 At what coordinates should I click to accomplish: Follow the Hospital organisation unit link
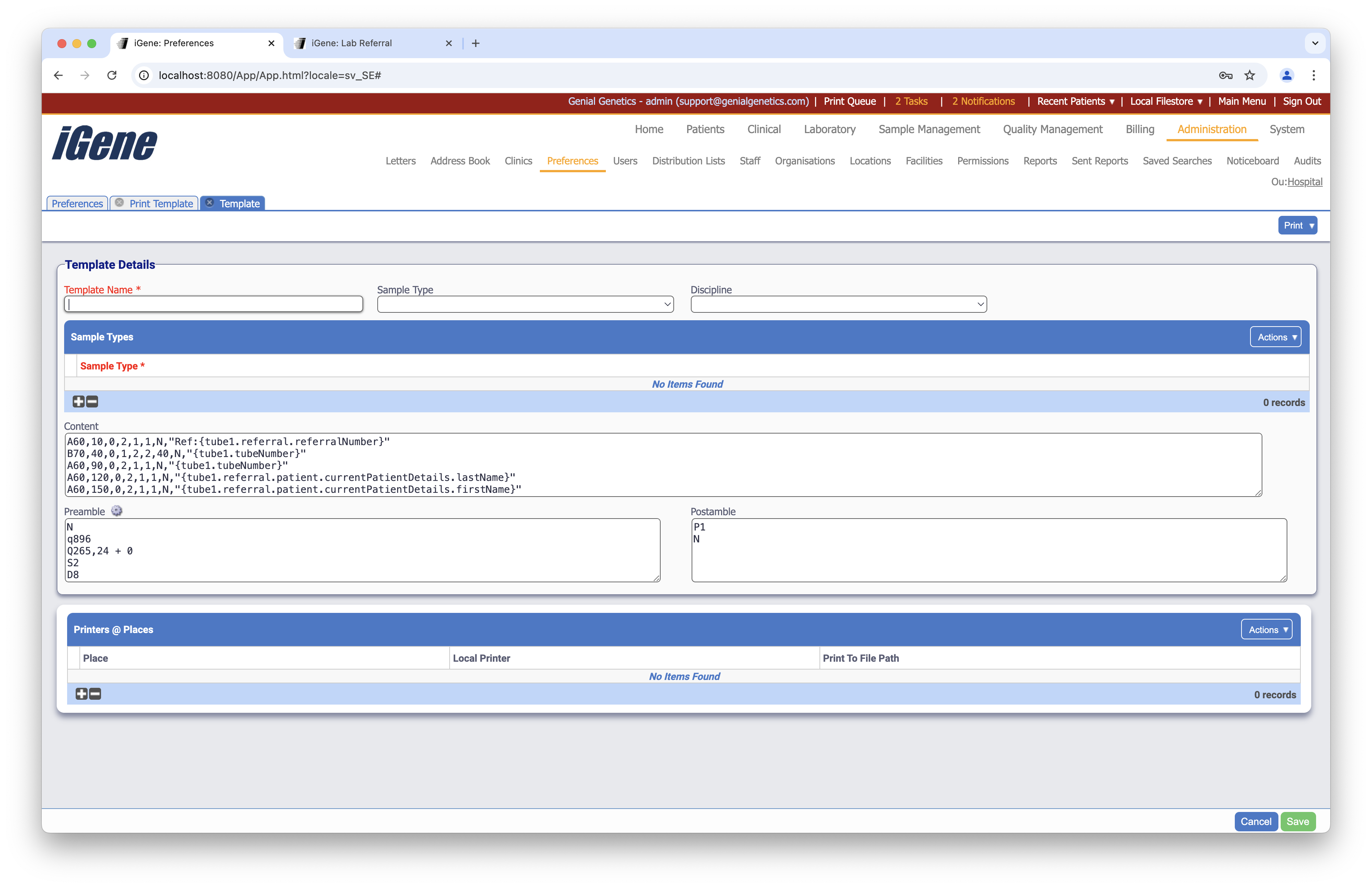[x=1305, y=182]
